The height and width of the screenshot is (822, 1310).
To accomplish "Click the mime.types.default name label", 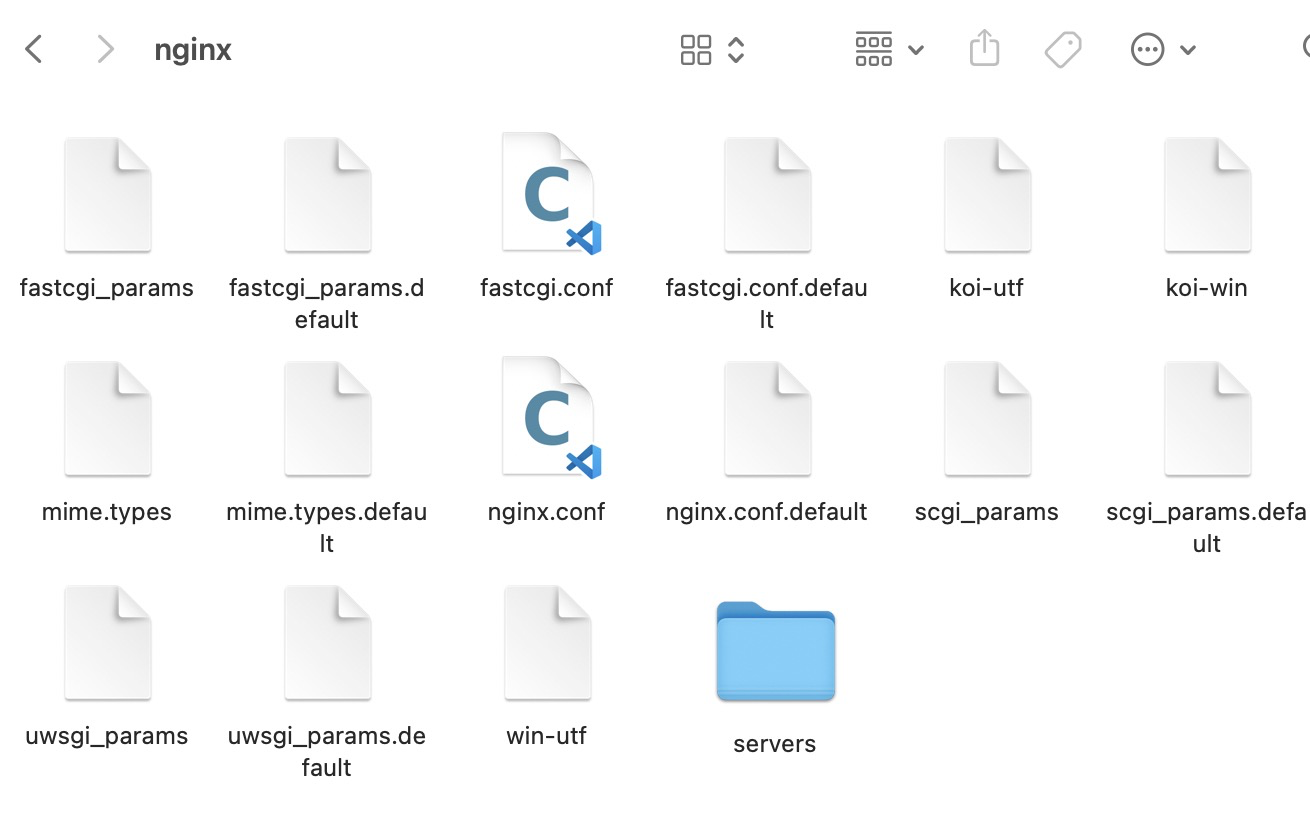I will 327,528.
